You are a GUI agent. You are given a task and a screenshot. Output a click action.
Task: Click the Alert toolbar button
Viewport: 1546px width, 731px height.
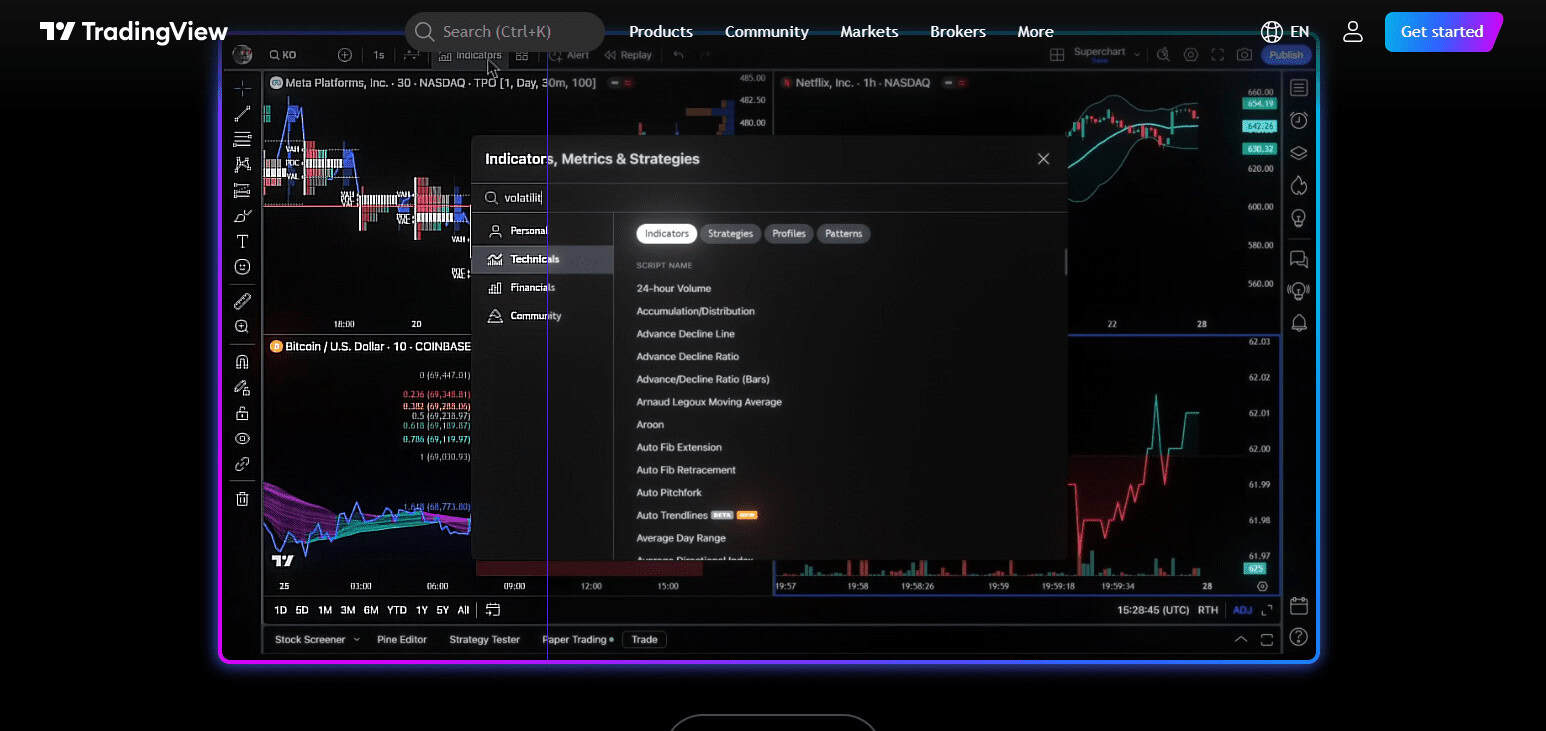(x=570, y=55)
